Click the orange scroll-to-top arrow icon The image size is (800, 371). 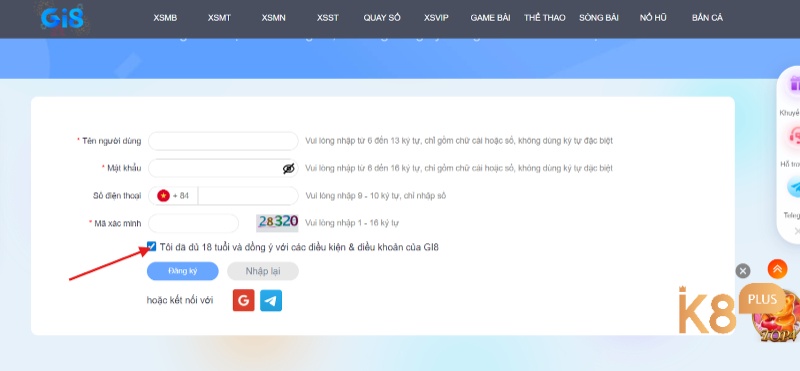pyautogui.click(x=777, y=269)
